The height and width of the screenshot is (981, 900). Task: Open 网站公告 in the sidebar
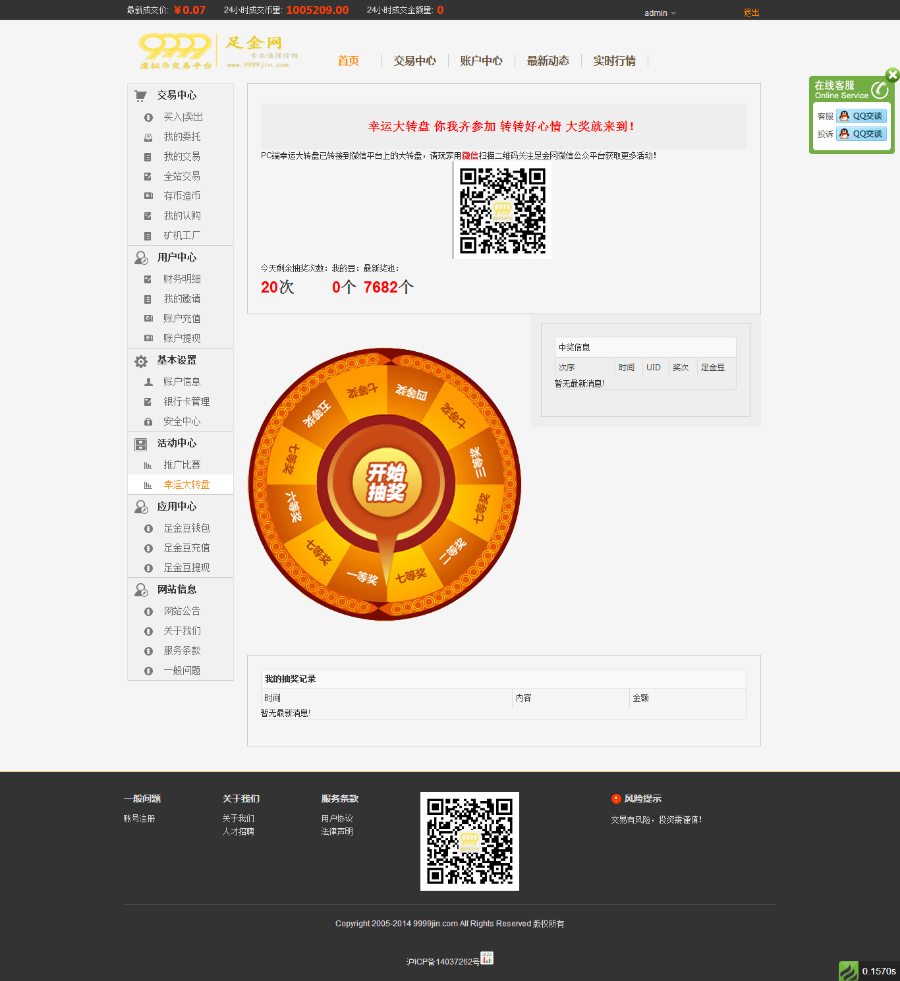(182, 611)
